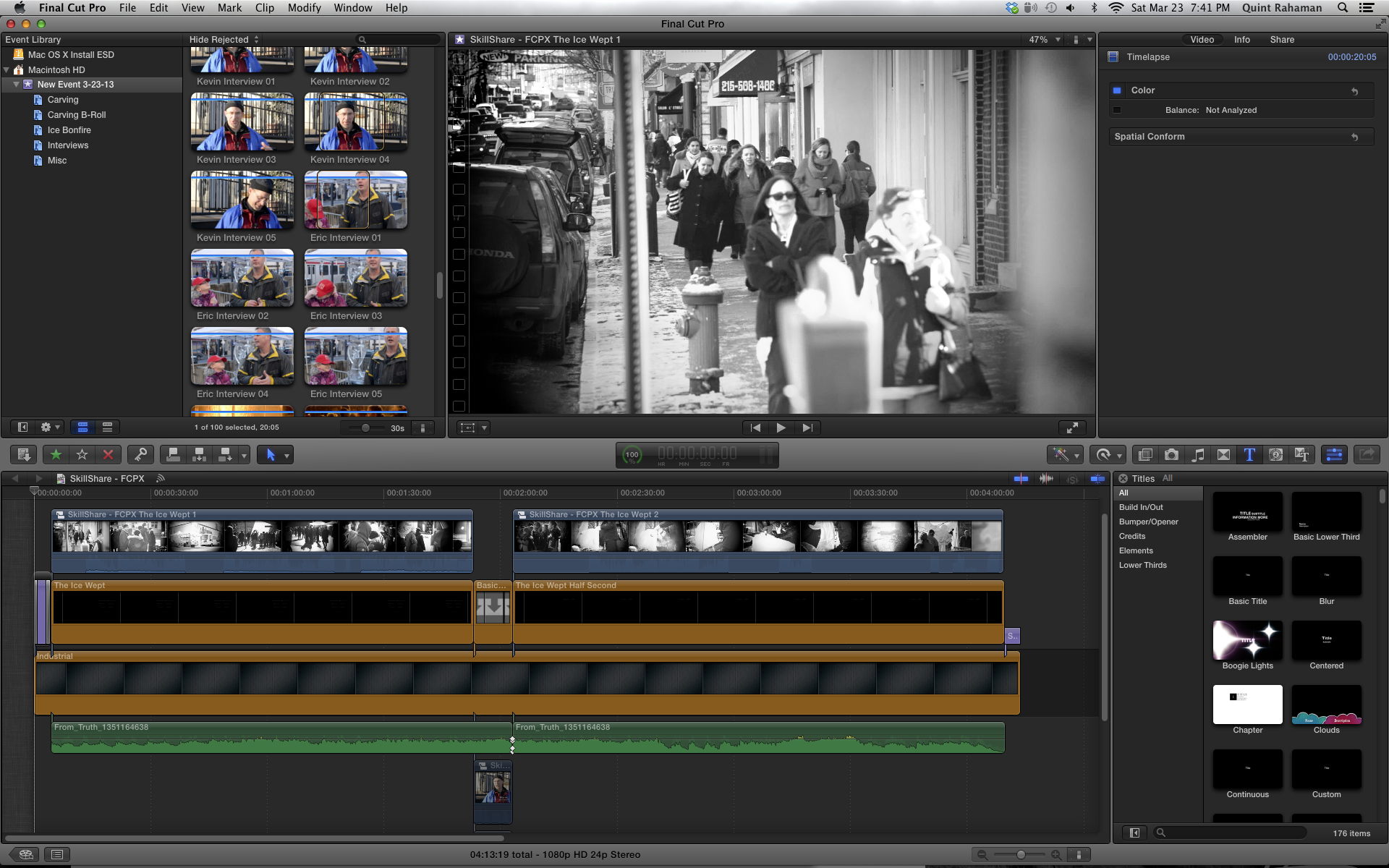The image size is (1389, 868).
Task: Open the Boogie Lights title thumbnail
Action: (x=1247, y=641)
